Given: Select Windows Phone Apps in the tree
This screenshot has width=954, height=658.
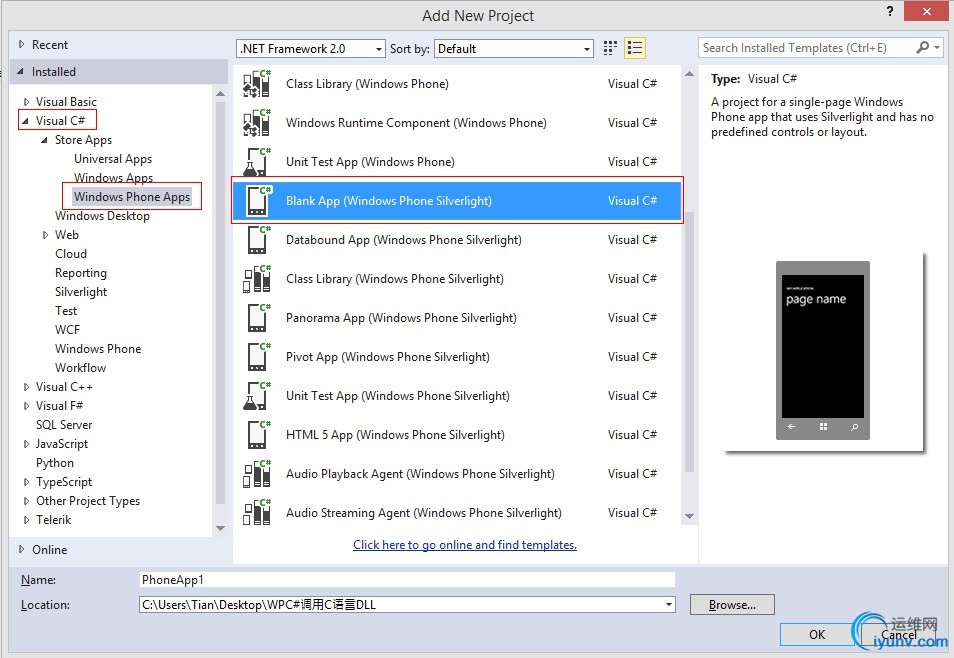Looking at the screenshot, I should coord(132,197).
